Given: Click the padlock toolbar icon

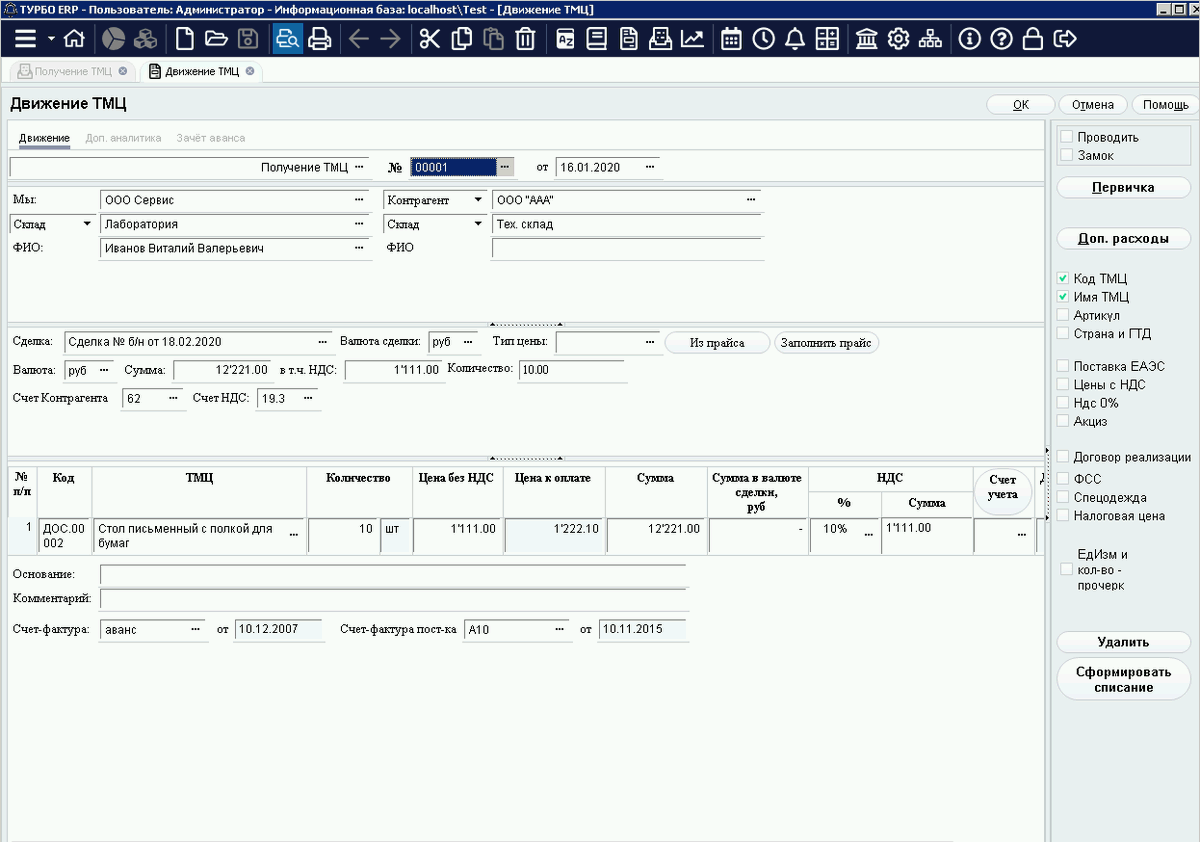Looking at the screenshot, I should tap(1034, 39).
